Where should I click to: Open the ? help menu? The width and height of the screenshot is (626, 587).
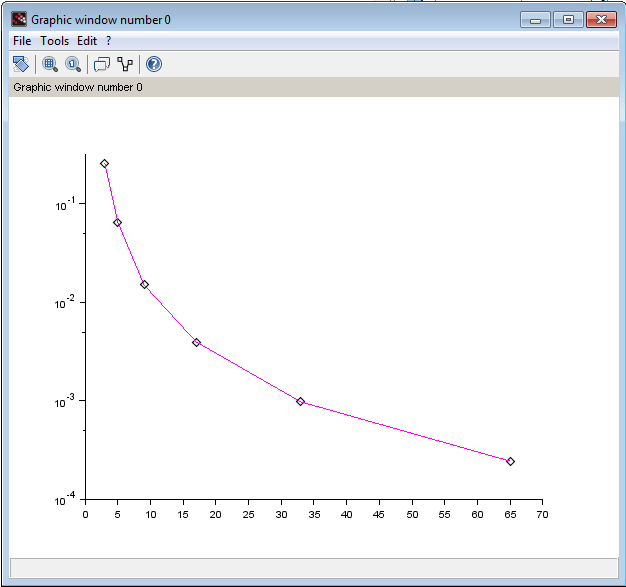109,41
